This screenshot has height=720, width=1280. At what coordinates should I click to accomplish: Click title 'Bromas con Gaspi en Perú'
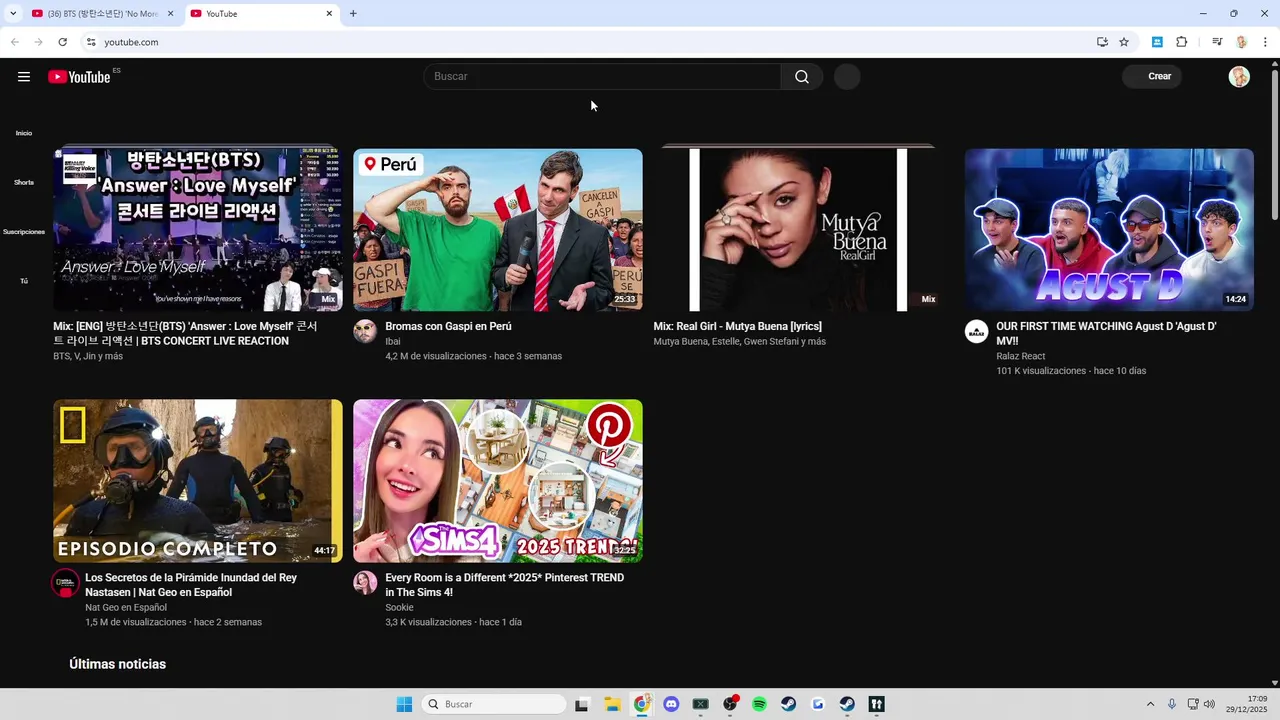pos(448,327)
